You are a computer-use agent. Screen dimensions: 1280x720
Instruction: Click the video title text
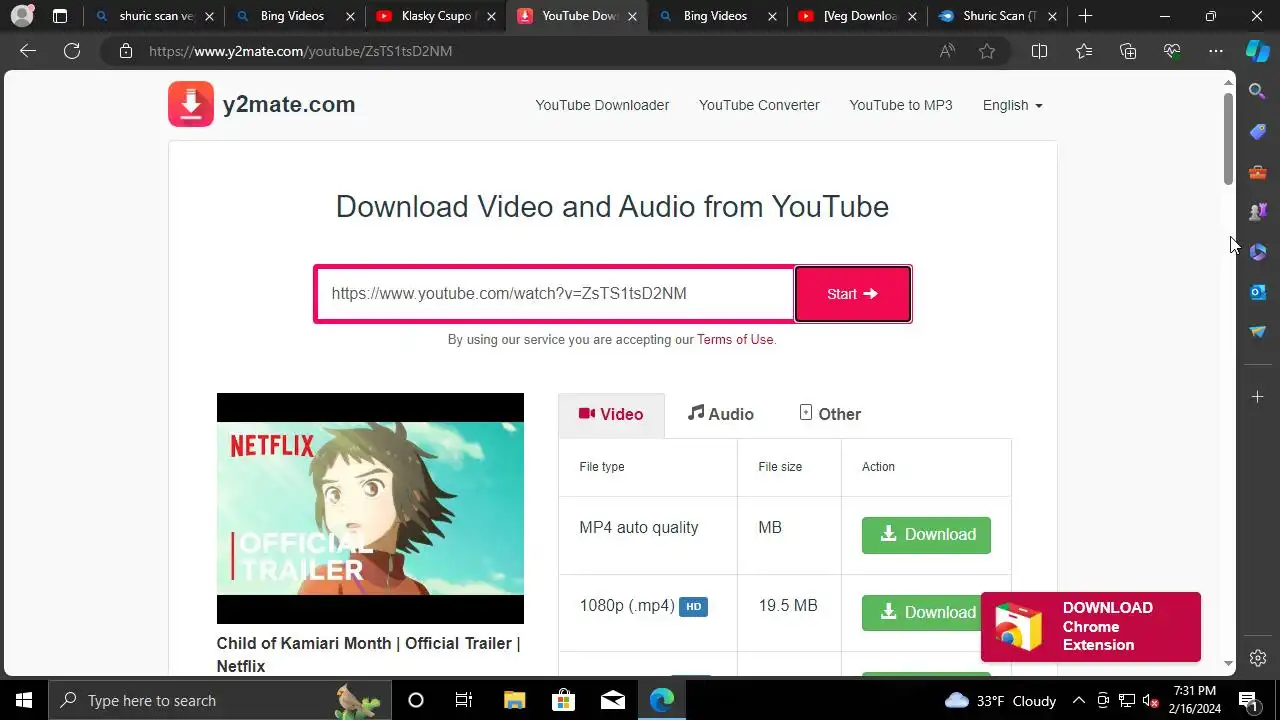point(368,654)
